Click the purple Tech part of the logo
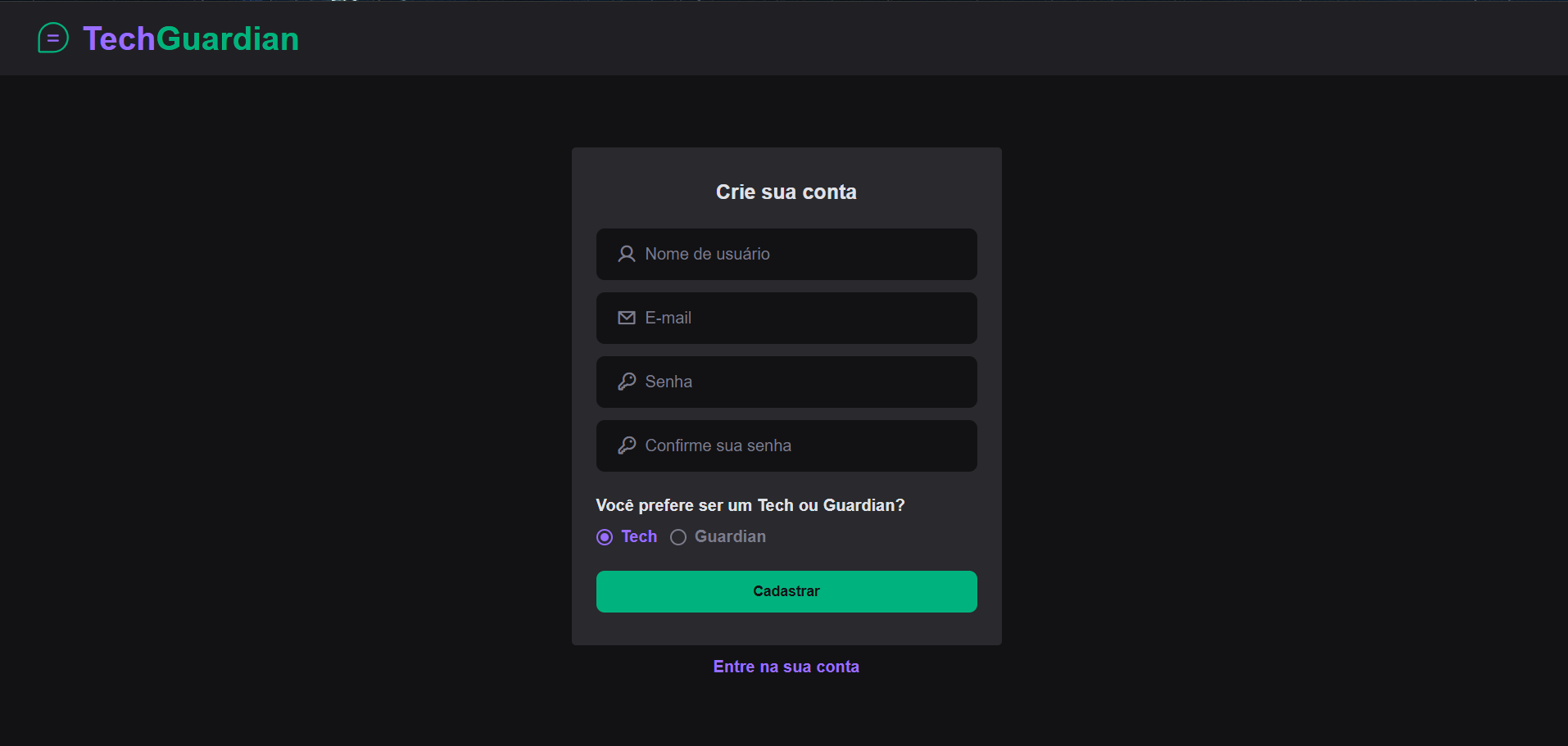Image resolution: width=1568 pixels, height=746 pixels. (x=119, y=38)
